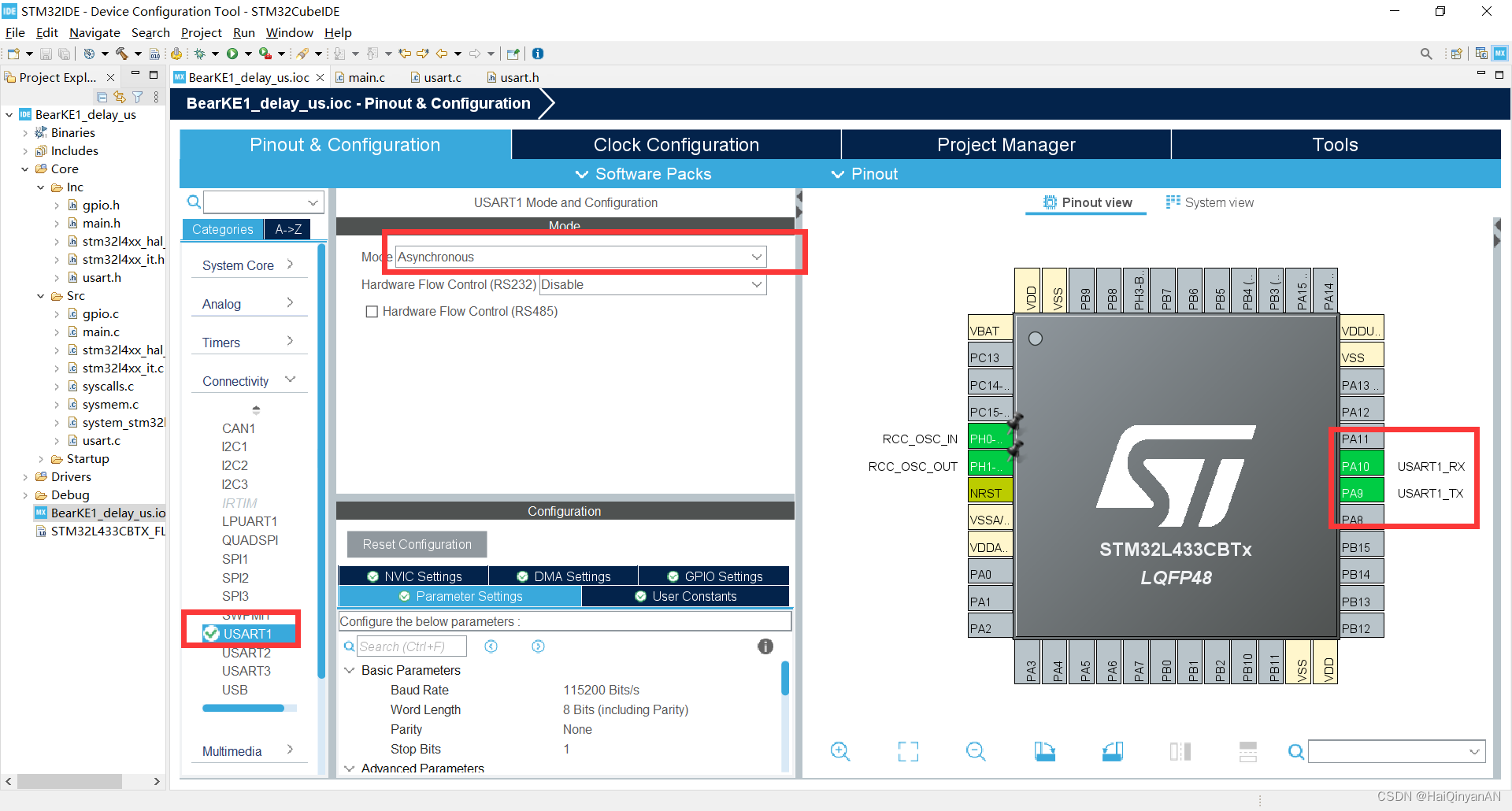Zoom in on the pinout chip view
1512x811 pixels.
[x=840, y=751]
